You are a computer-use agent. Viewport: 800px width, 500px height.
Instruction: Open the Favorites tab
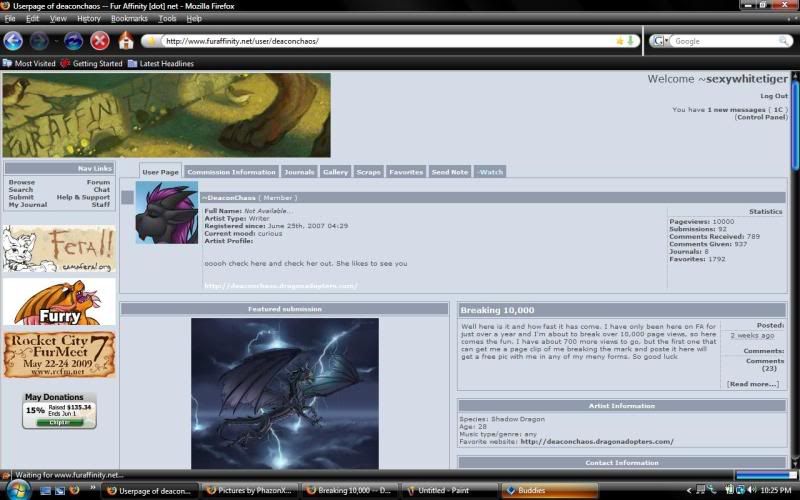pos(406,172)
